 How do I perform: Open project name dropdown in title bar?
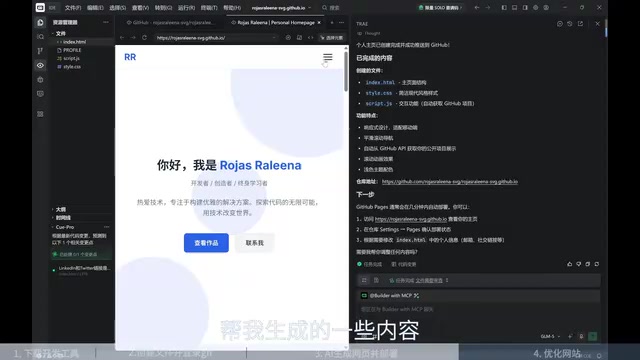click(281, 8)
